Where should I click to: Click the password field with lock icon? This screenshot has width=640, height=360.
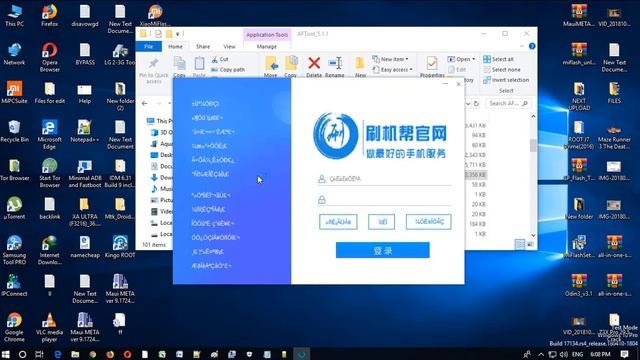click(384, 200)
